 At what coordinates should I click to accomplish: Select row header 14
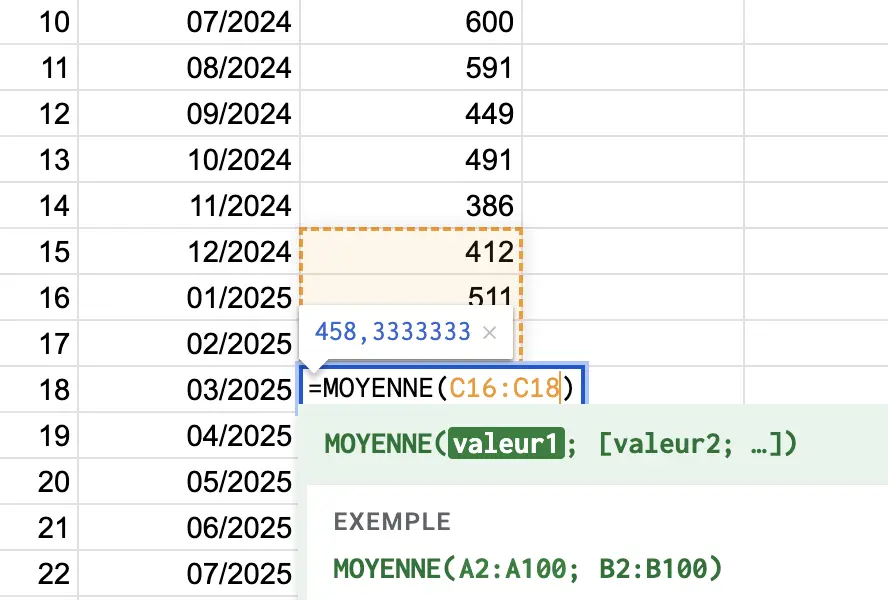pyautogui.click(x=39, y=205)
